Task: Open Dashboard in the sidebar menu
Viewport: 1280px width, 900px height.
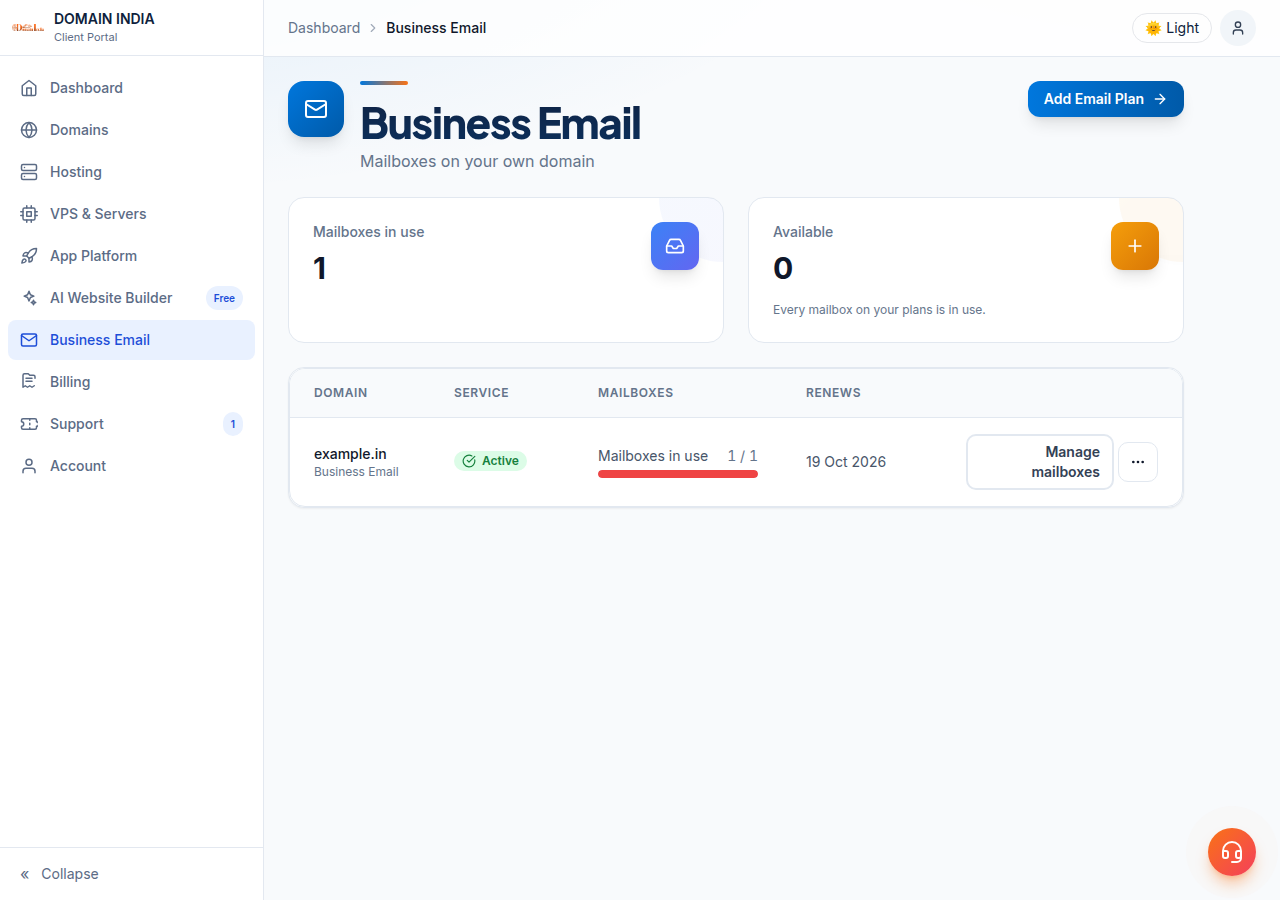Action: click(131, 88)
